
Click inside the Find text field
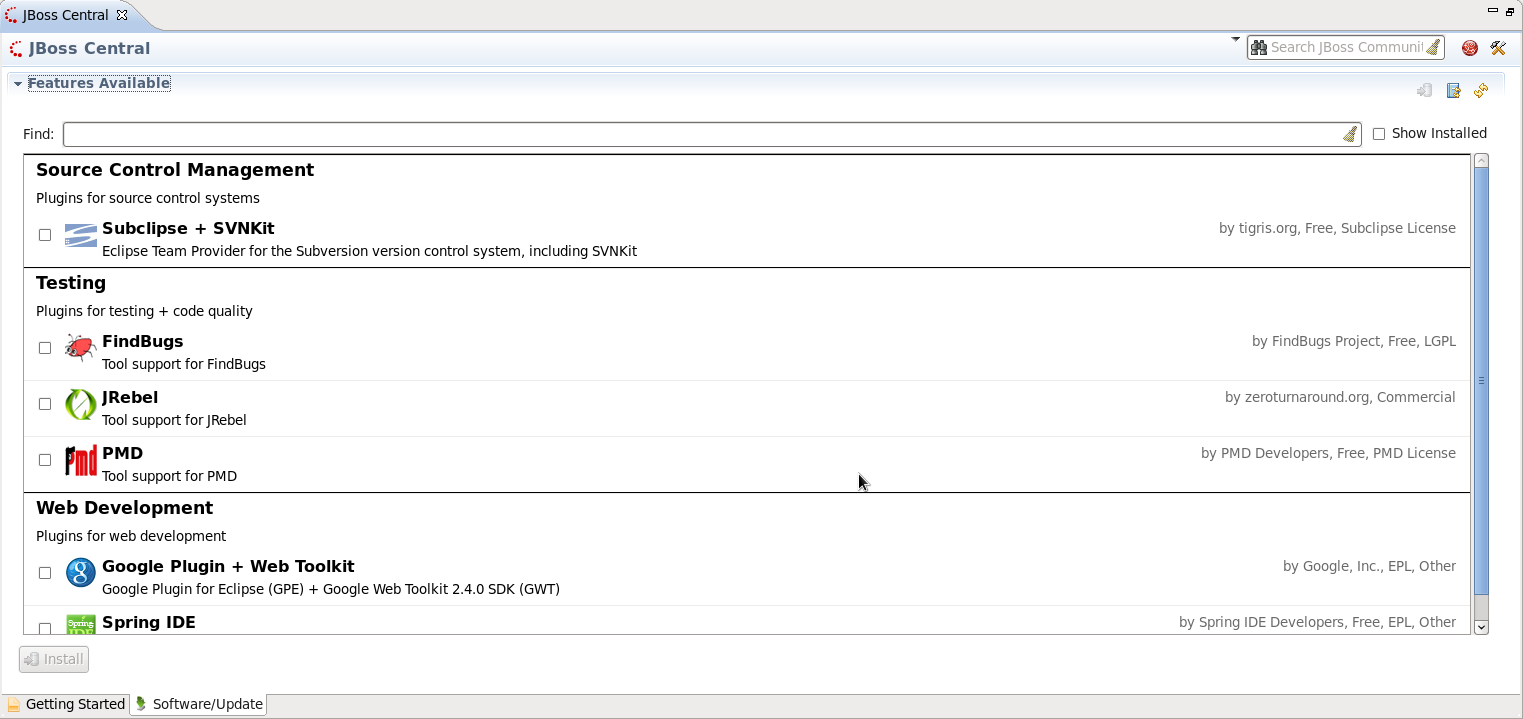click(x=700, y=134)
